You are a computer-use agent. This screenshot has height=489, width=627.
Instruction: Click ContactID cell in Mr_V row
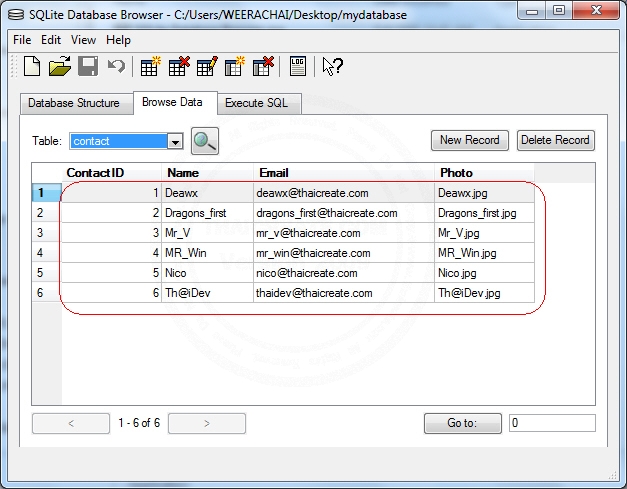click(112, 233)
